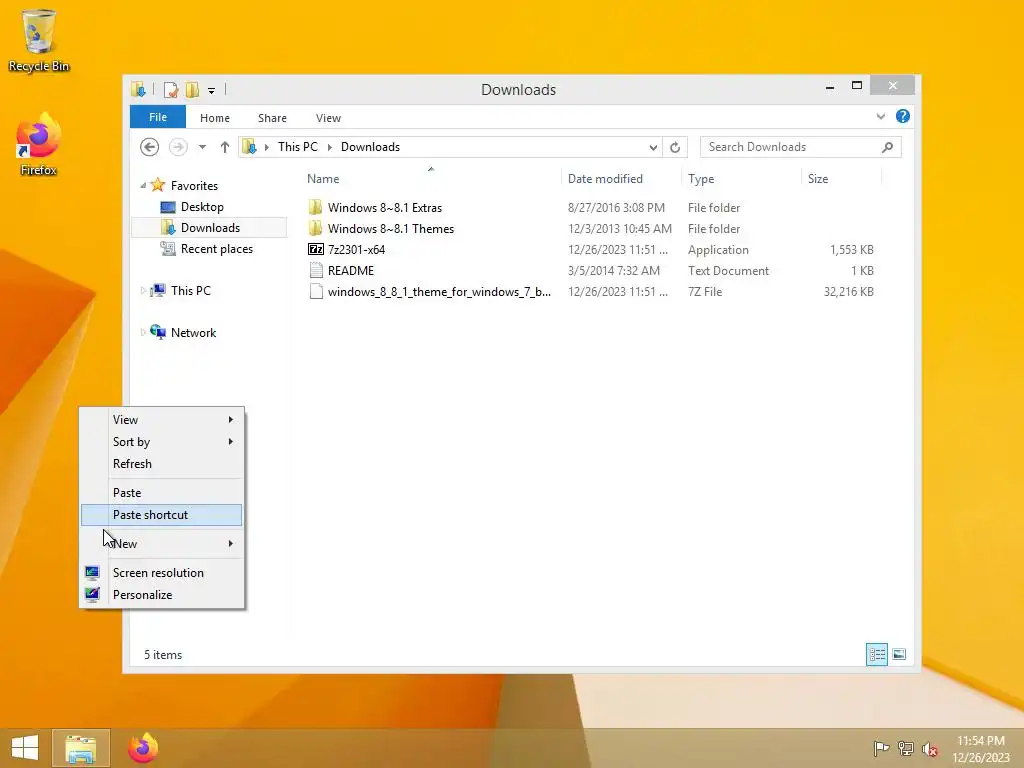The width and height of the screenshot is (1024, 768).
Task: Expand the This PC tree node
Action: point(143,291)
